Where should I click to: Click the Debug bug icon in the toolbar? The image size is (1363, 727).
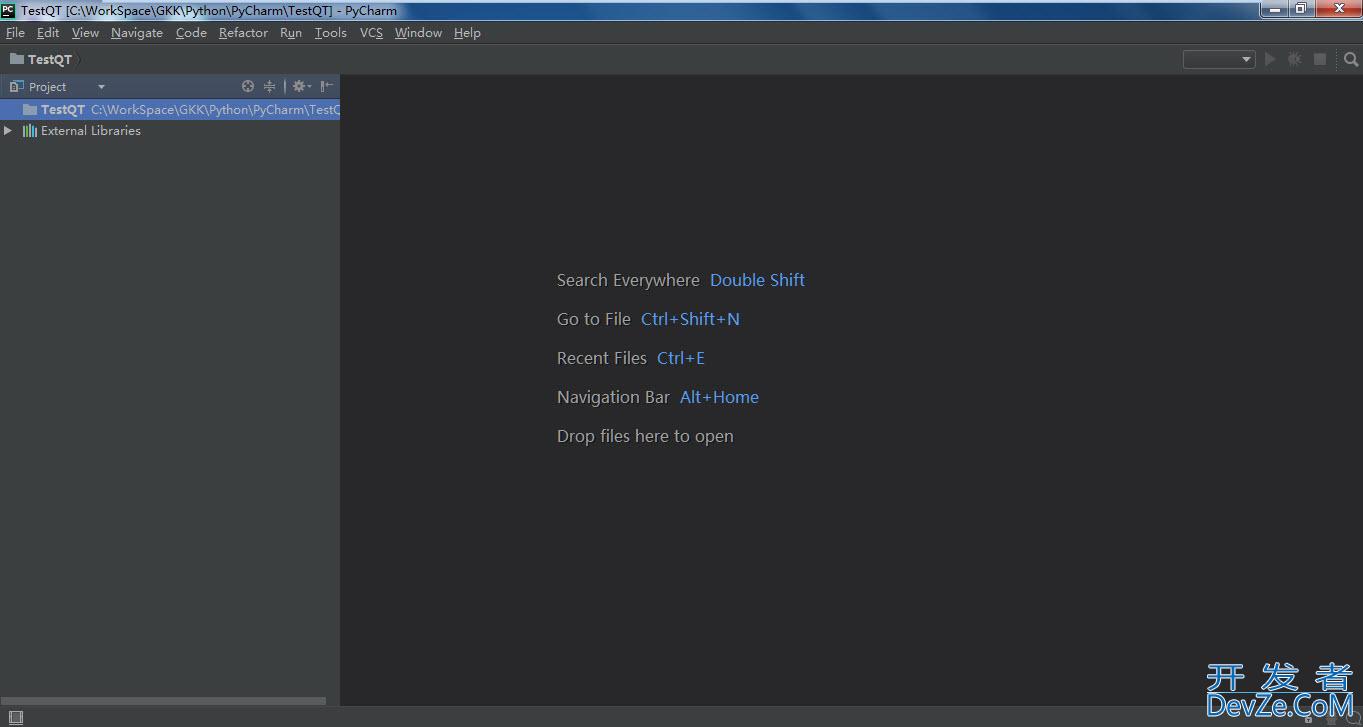pos(1295,59)
